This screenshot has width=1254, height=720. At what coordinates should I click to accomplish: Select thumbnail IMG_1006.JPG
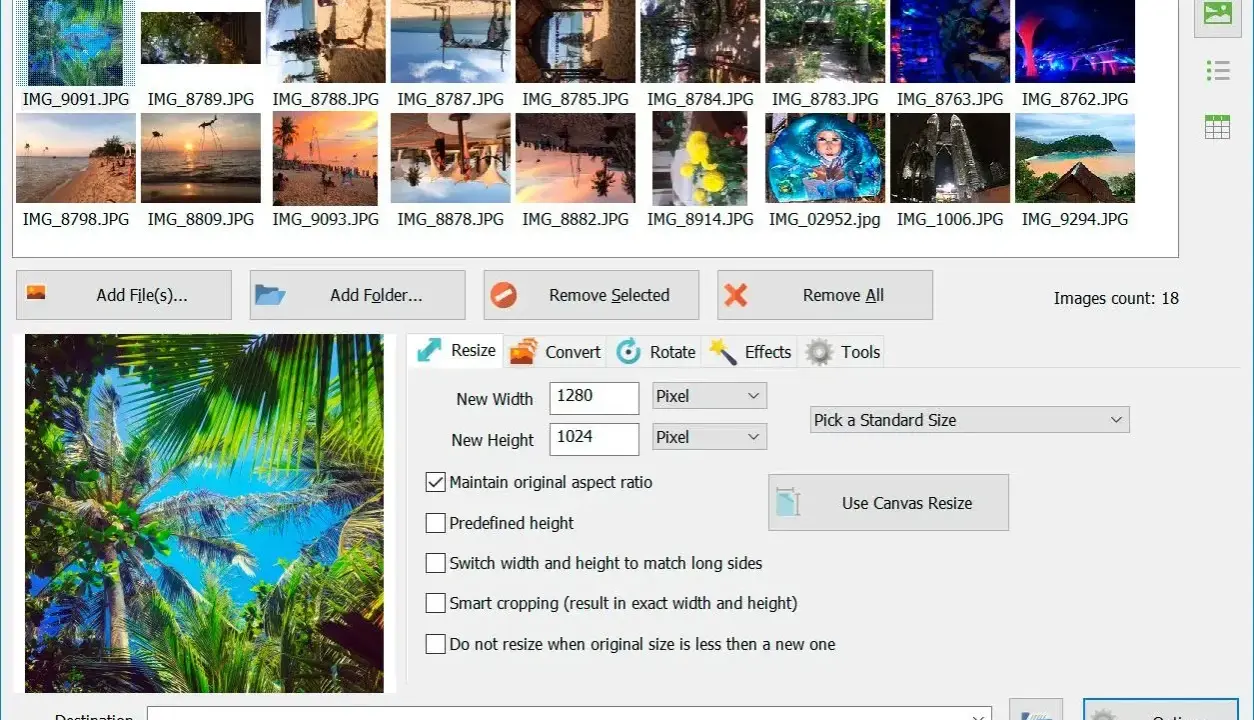tap(950, 158)
